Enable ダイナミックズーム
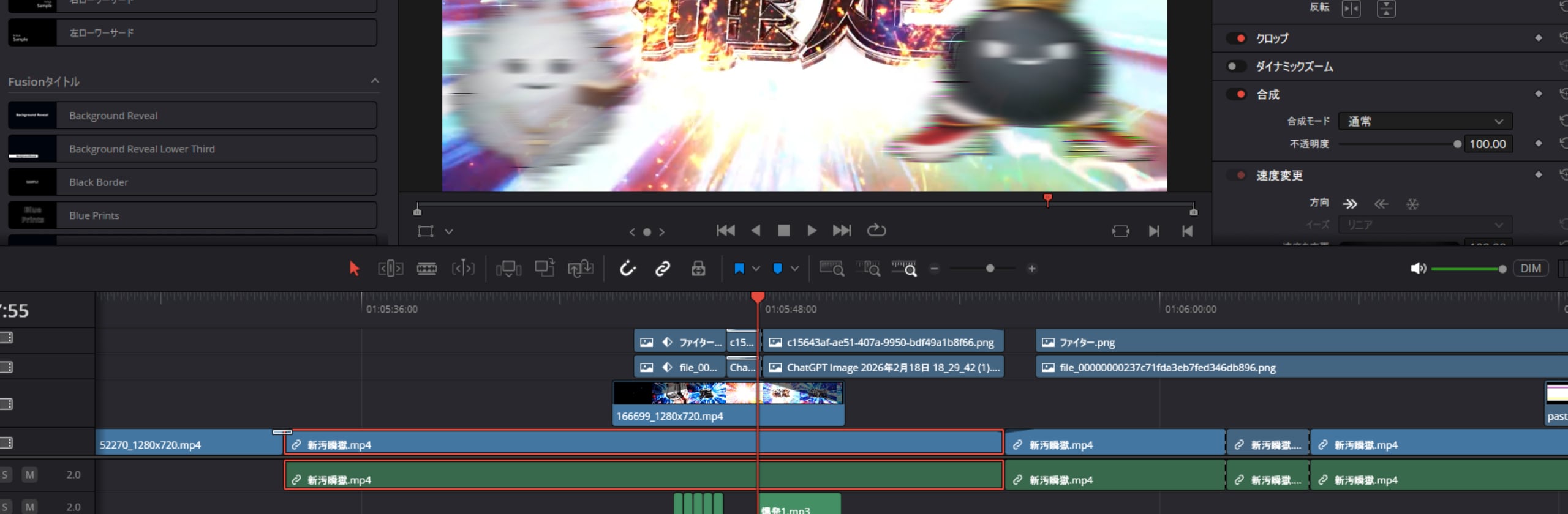1568x514 pixels. (x=1237, y=66)
